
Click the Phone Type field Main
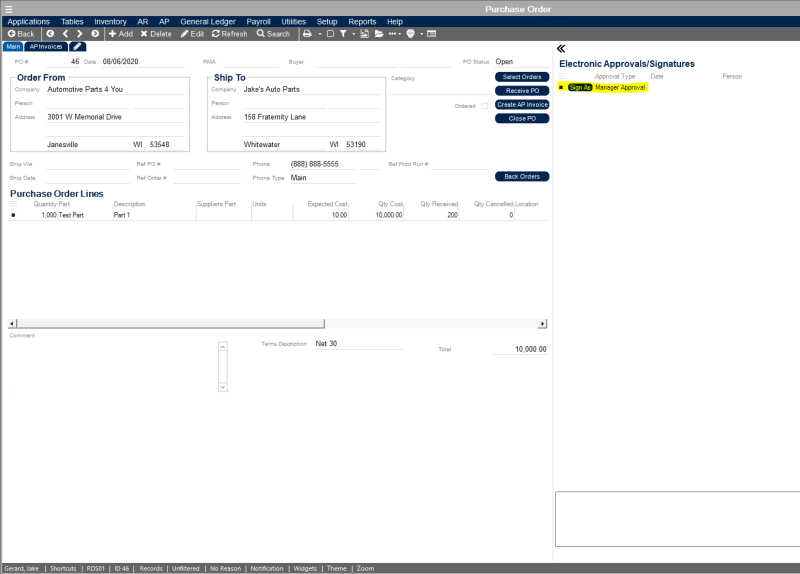(x=322, y=178)
